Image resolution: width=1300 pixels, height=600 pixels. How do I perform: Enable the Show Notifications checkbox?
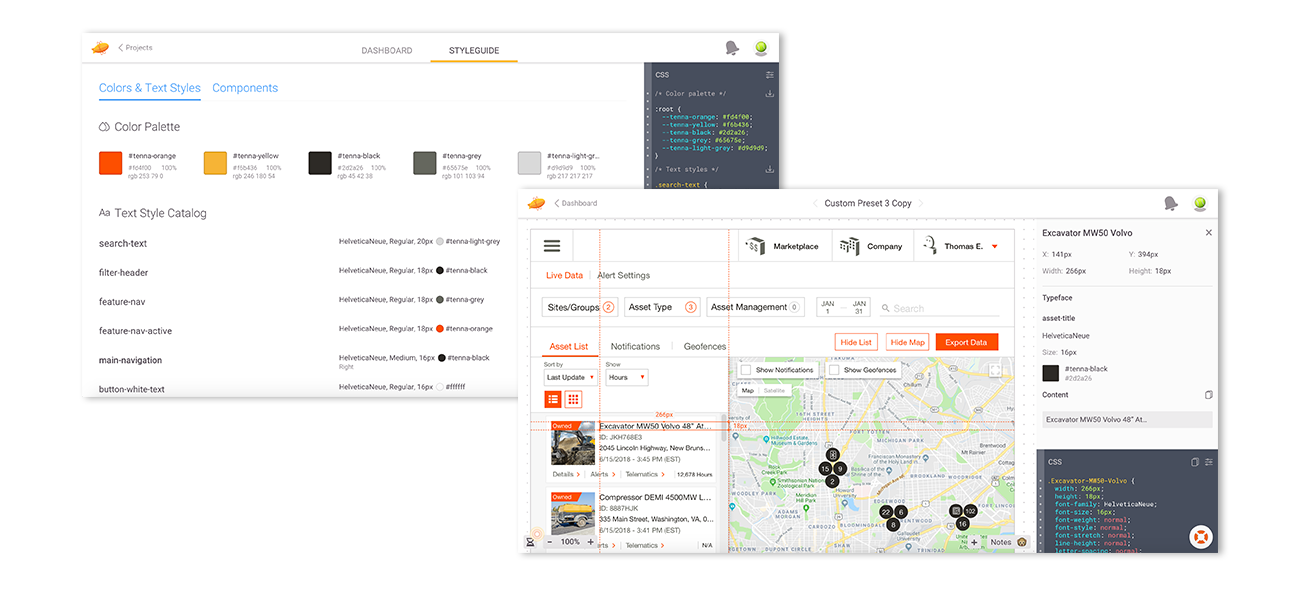pyautogui.click(x=746, y=370)
